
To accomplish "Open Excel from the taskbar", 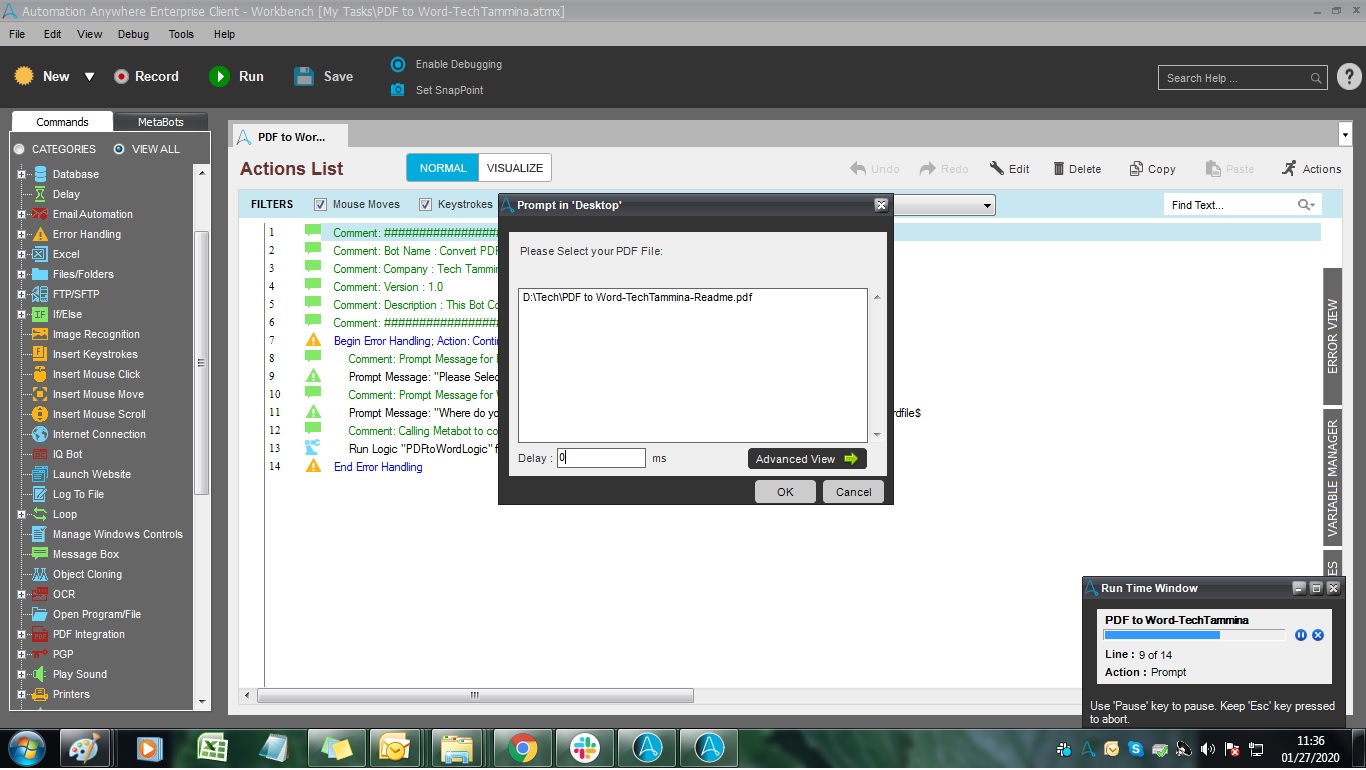I will coord(212,747).
